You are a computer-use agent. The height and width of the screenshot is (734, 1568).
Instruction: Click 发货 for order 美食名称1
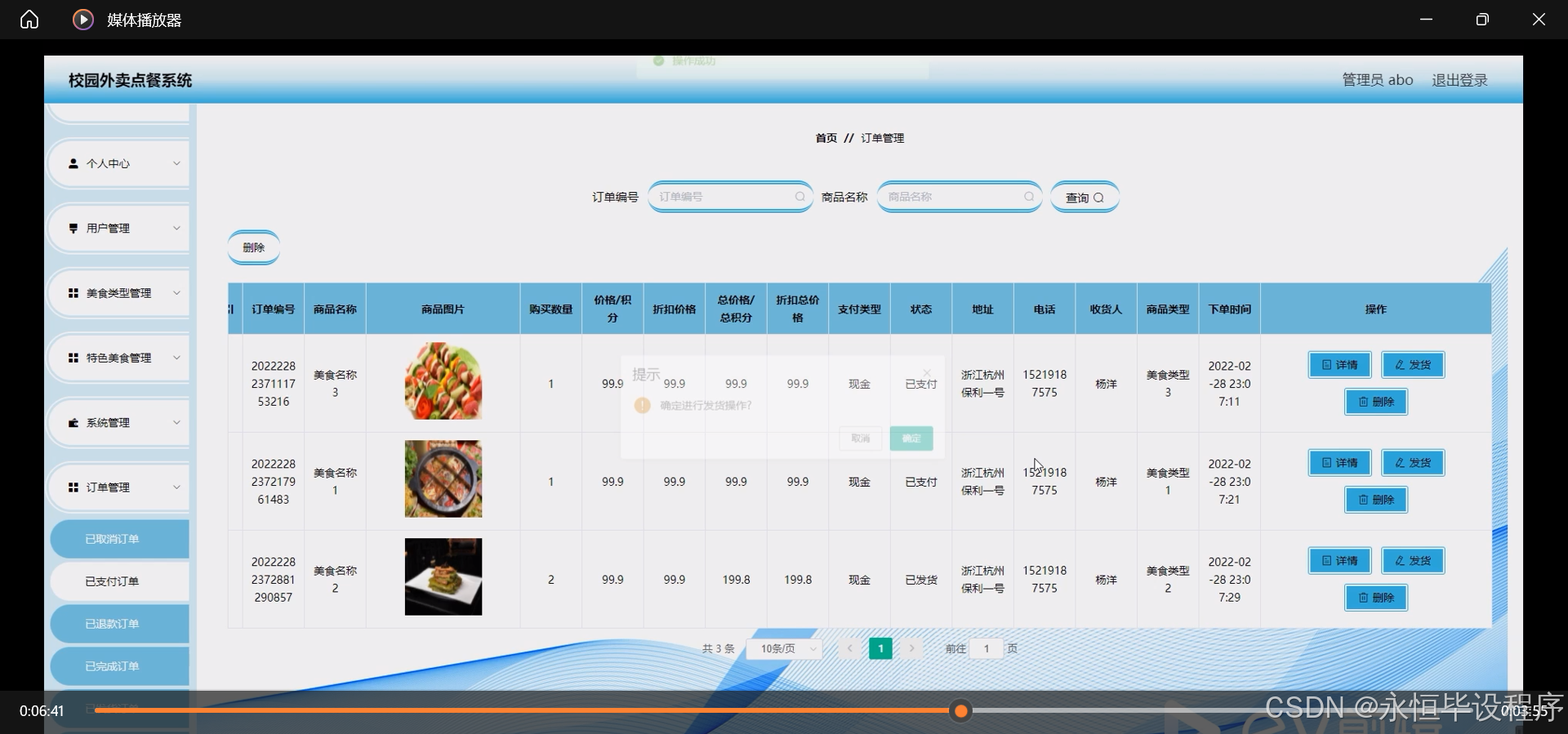pyautogui.click(x=1413, y=463)
